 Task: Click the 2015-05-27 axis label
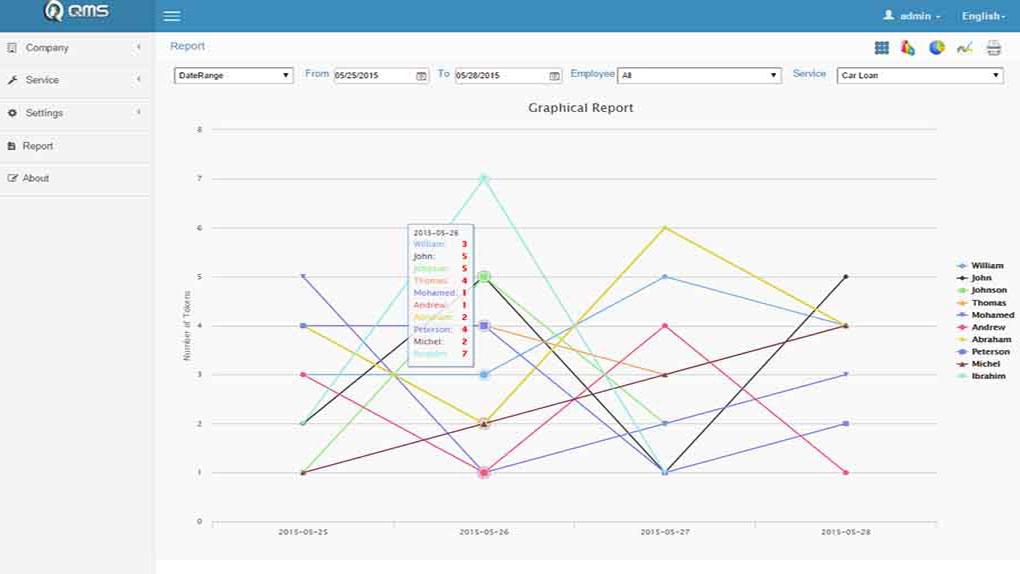pyautogui.click(x=665, y=532)
